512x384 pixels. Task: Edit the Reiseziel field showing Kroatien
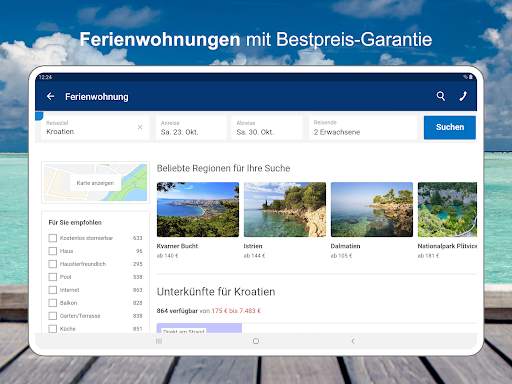pos(94,127)
